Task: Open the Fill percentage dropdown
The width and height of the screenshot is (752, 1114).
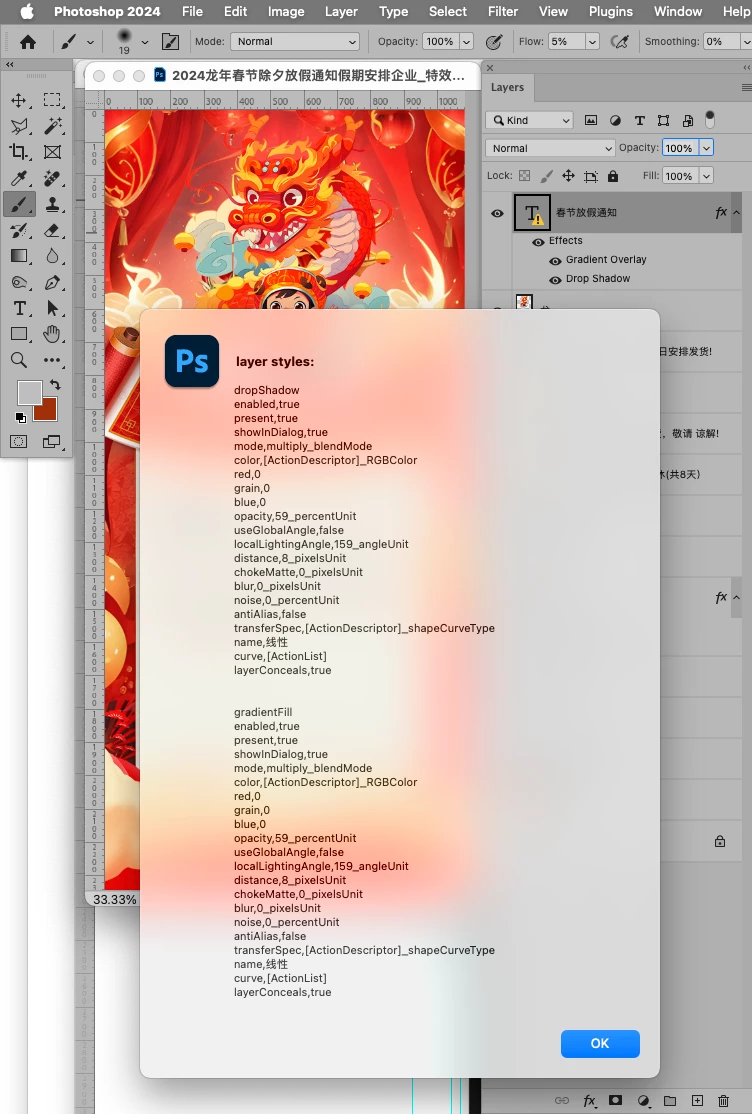Action: click(706, 175)
